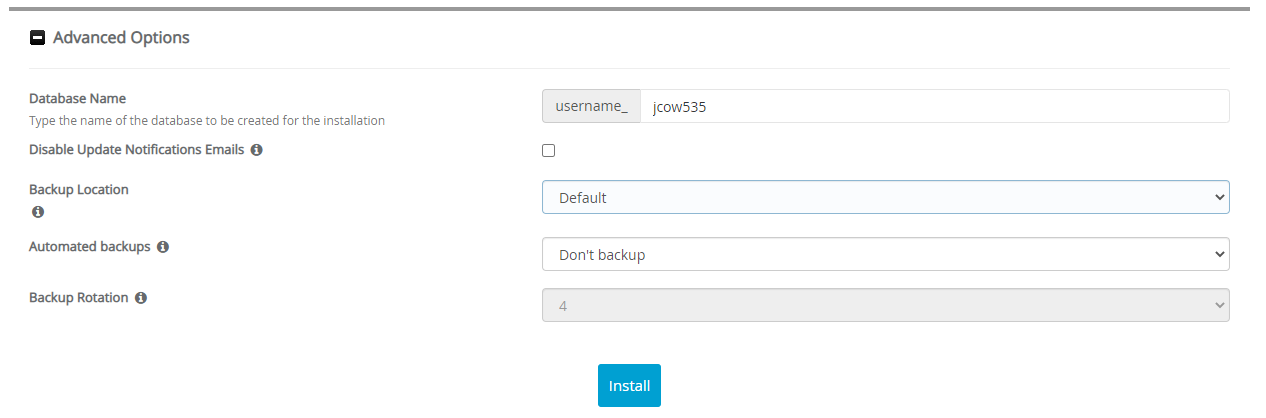Click the Backup Rotation dropdown showing 4
The height and width of the screenshot is (418, 1266).
point(885,306)
